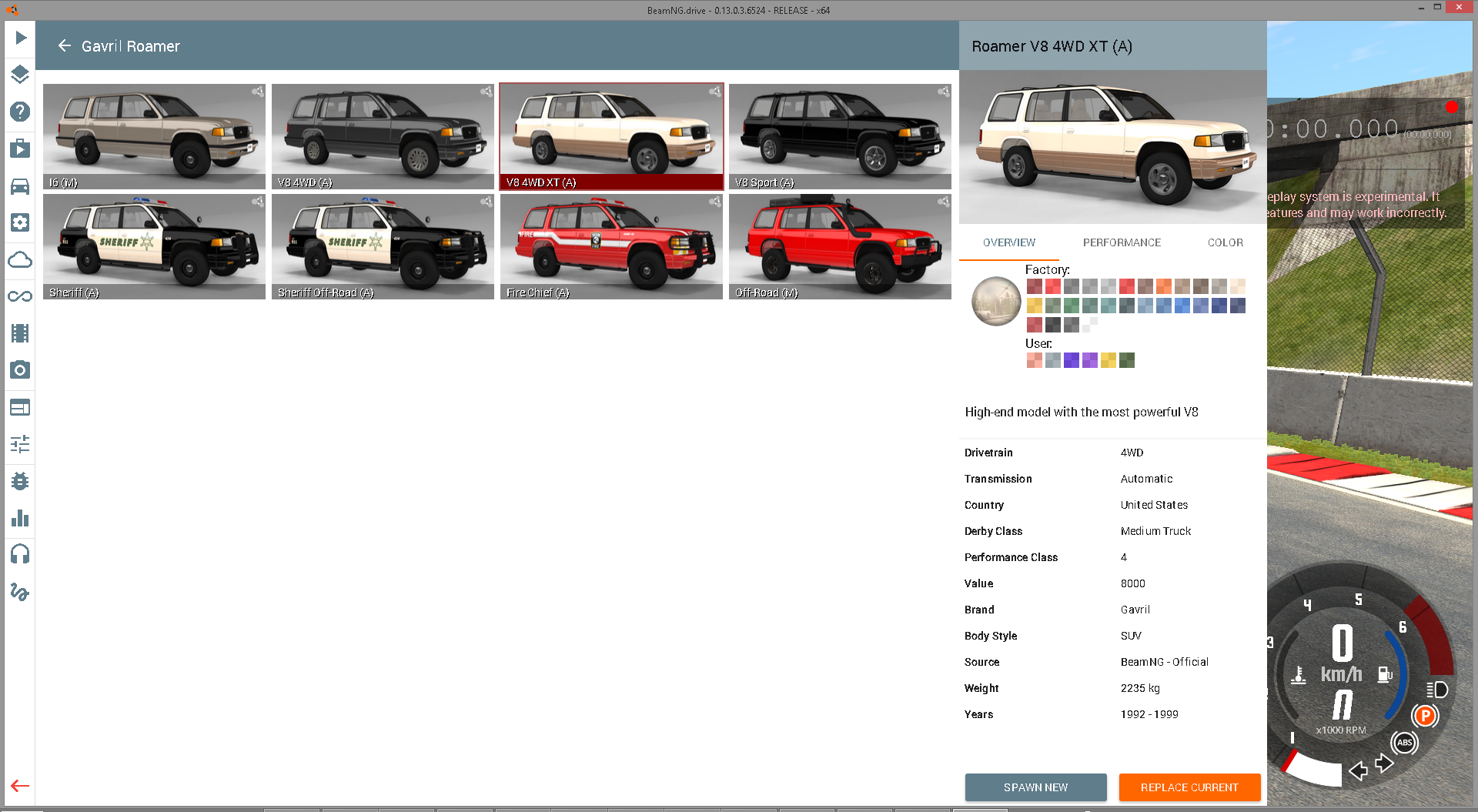Click the '8000' value entry
The width and height of the screenshot is (1478, 812).
pos(1132,583)
